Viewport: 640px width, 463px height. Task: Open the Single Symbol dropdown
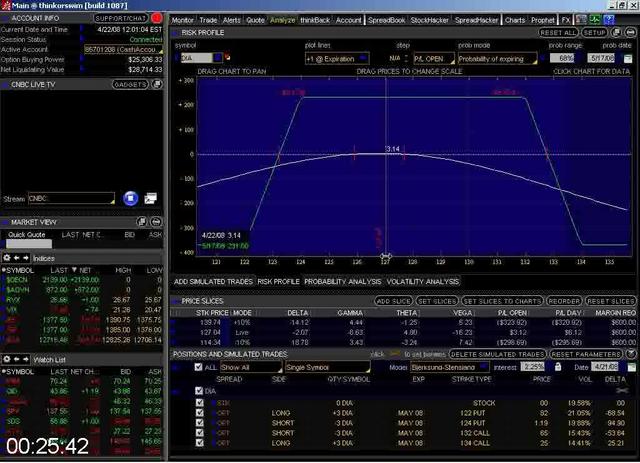(328, 367)
